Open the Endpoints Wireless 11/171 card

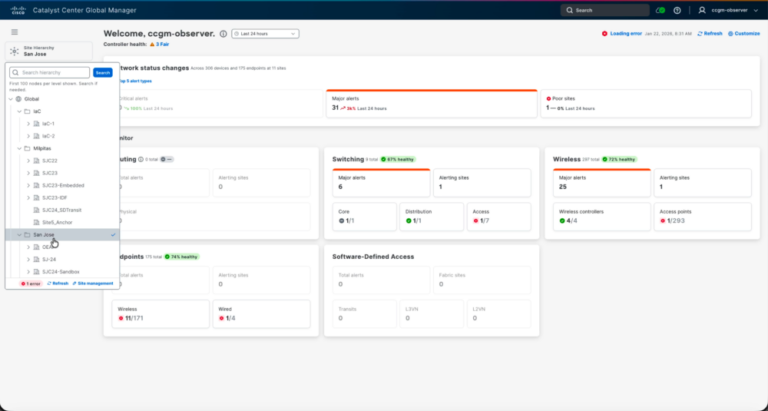[x=161, y=314]
